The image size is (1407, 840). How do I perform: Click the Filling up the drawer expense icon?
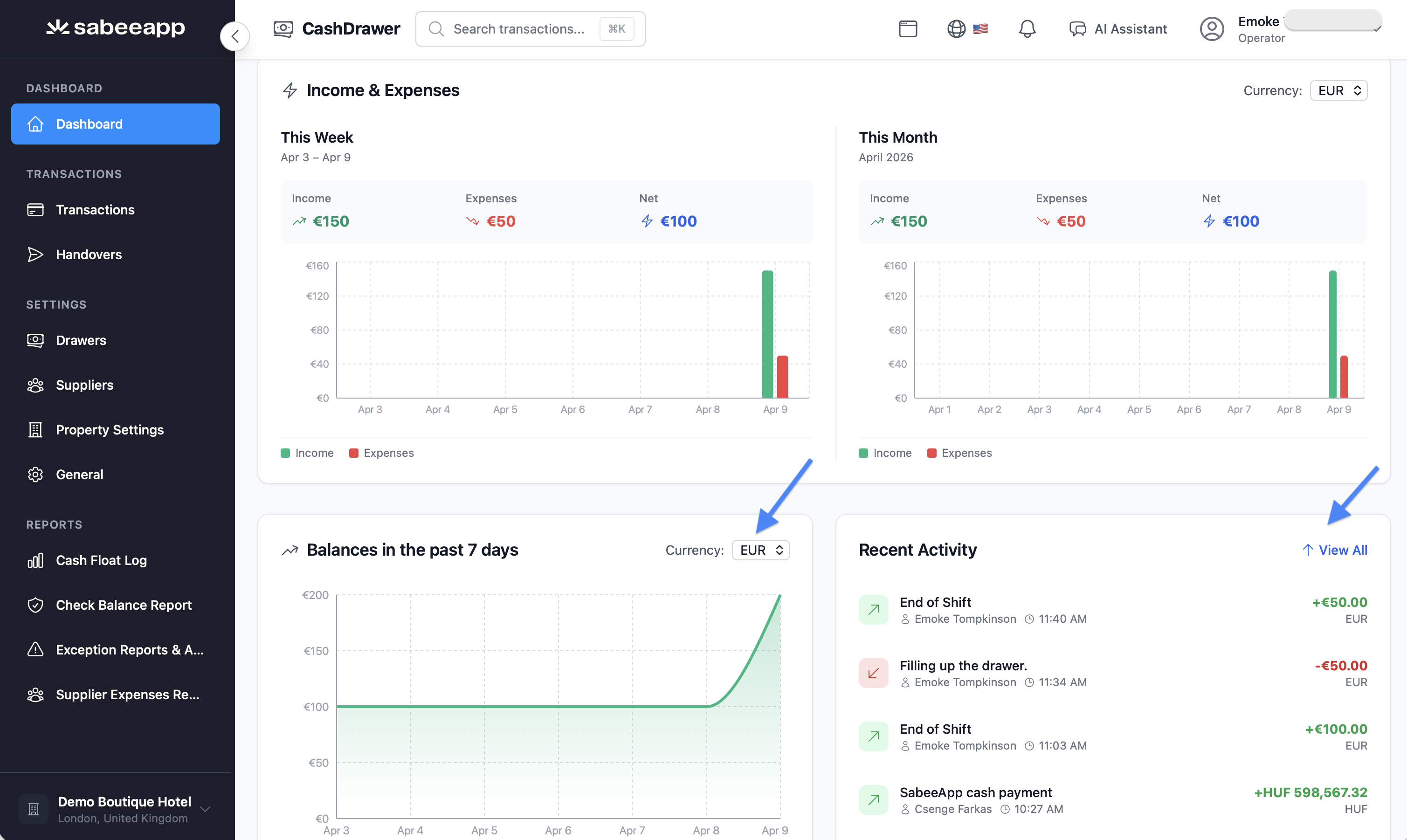pos(873,673)
